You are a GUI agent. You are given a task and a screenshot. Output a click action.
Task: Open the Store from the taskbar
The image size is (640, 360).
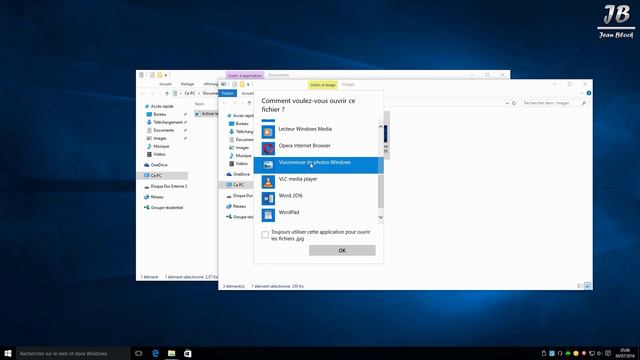pyautogui.click(x=187, y=353)
